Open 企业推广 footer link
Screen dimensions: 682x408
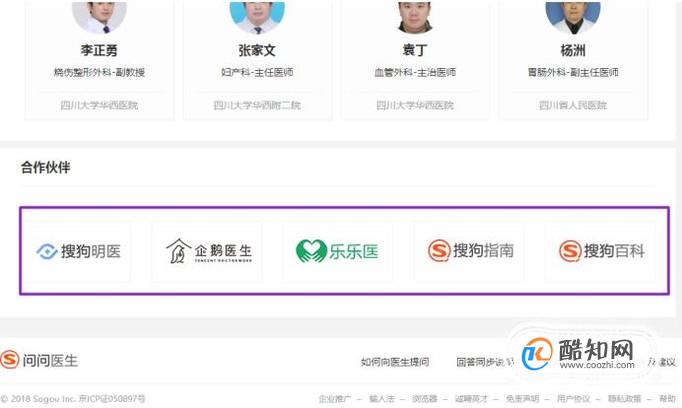pyautogui.click(x=334, y=398)
